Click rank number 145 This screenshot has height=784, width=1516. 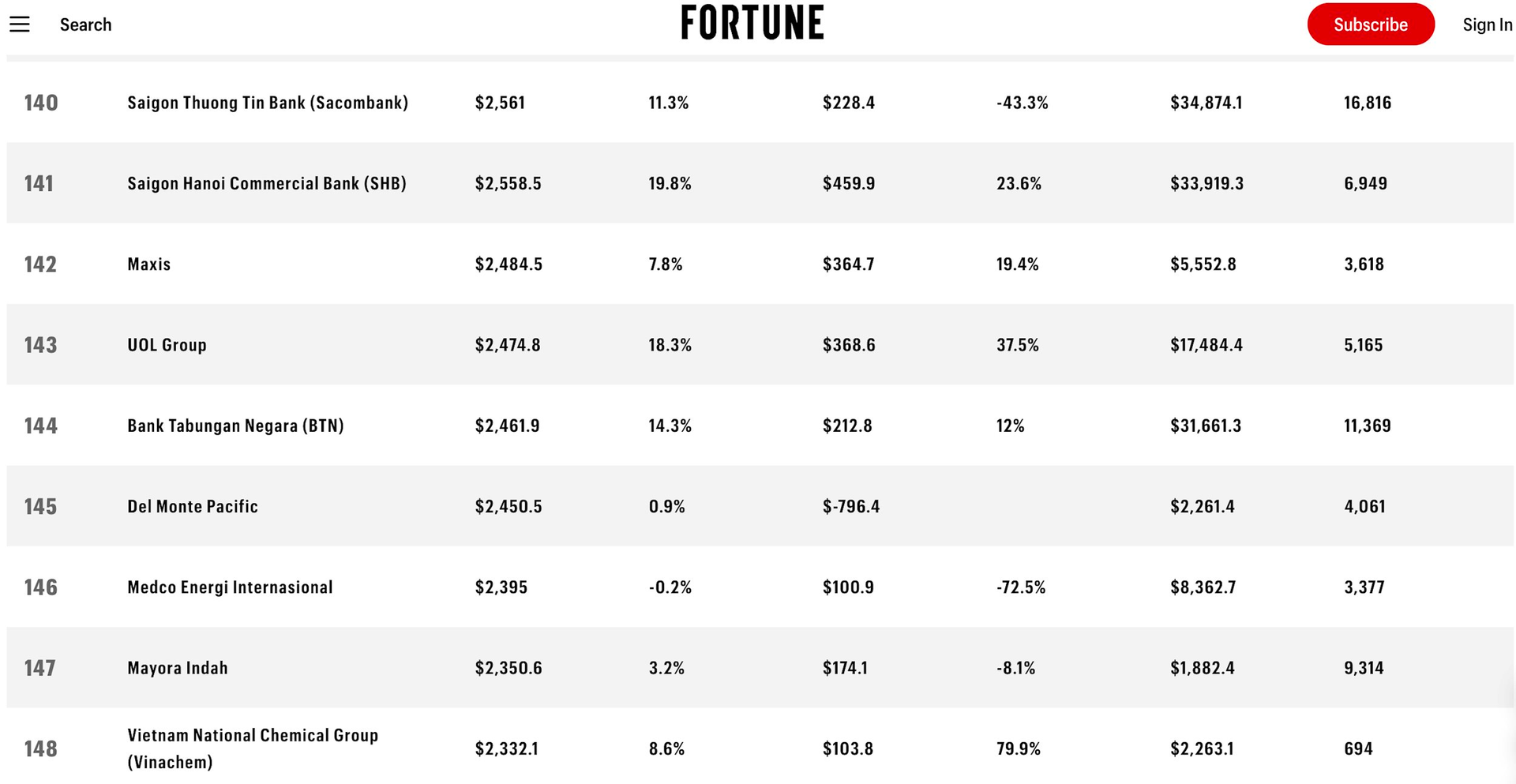40,506
